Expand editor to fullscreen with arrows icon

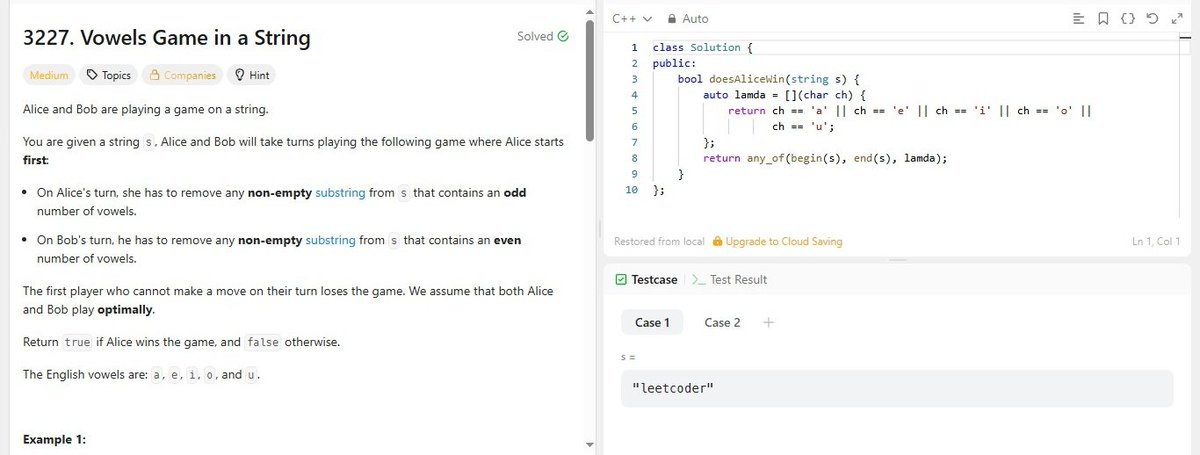point(1176,18)
